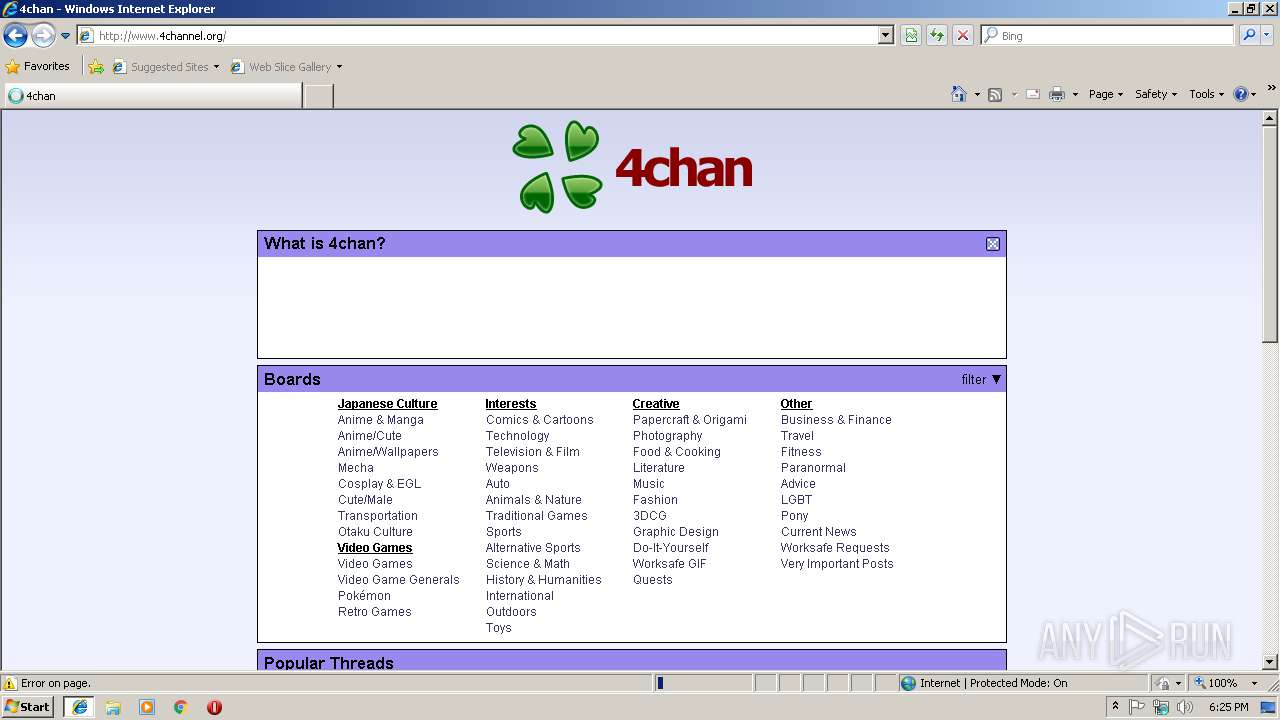Image resolution: width=1280 pixels, height=720 pixels.
Task: Open Windows Explorer folder taskbar icon
Action: pyautogui.click(x=113, y=707)
